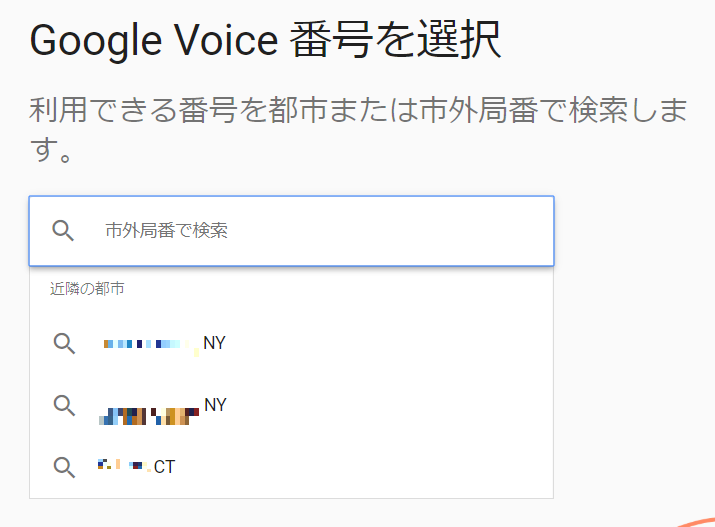Click the blurred city name in the second suggestion
This screenshot has height=527, width=715.
(x=149, y=416)
